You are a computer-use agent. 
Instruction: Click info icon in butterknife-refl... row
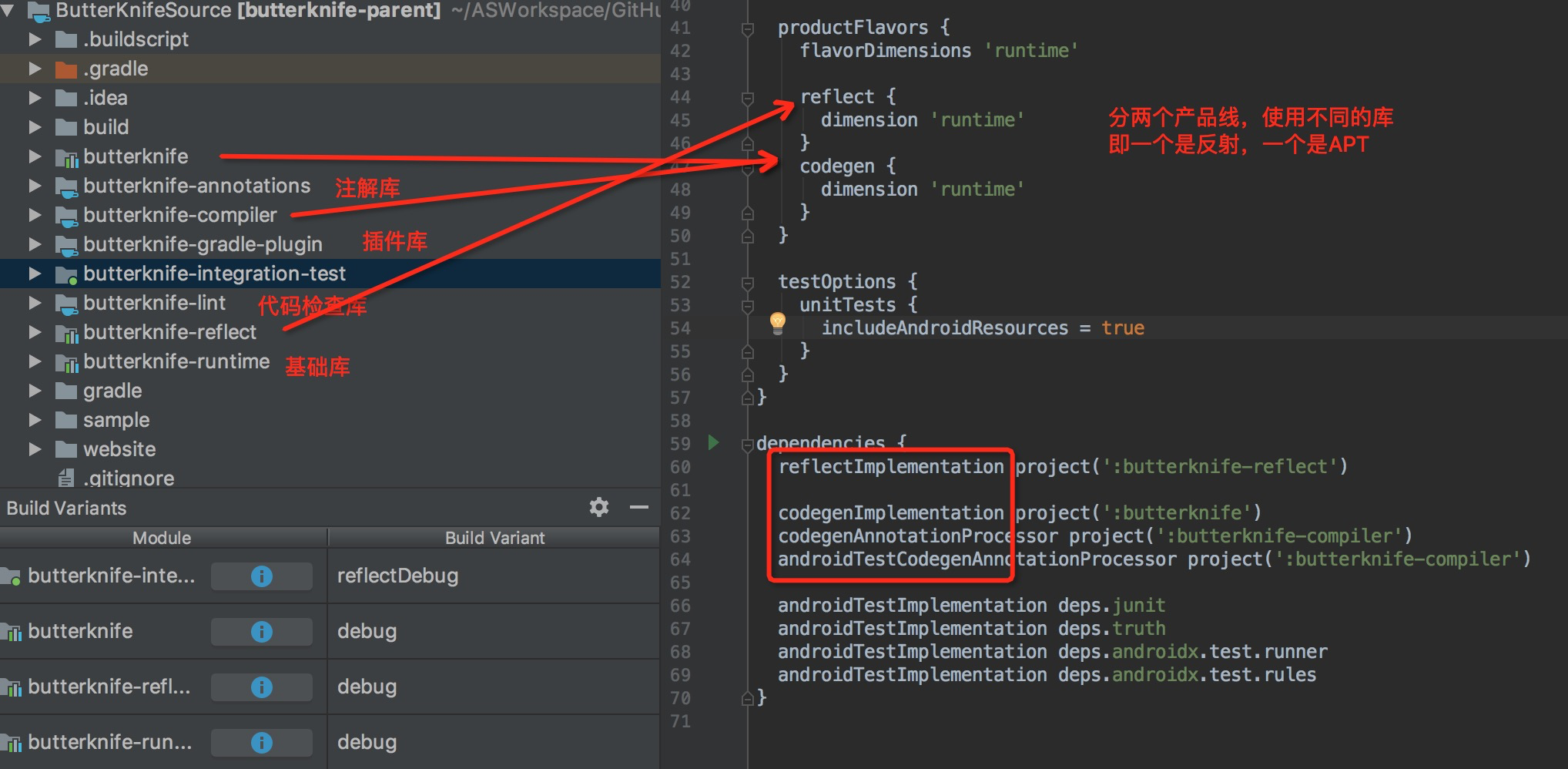(x=262, y=687)
